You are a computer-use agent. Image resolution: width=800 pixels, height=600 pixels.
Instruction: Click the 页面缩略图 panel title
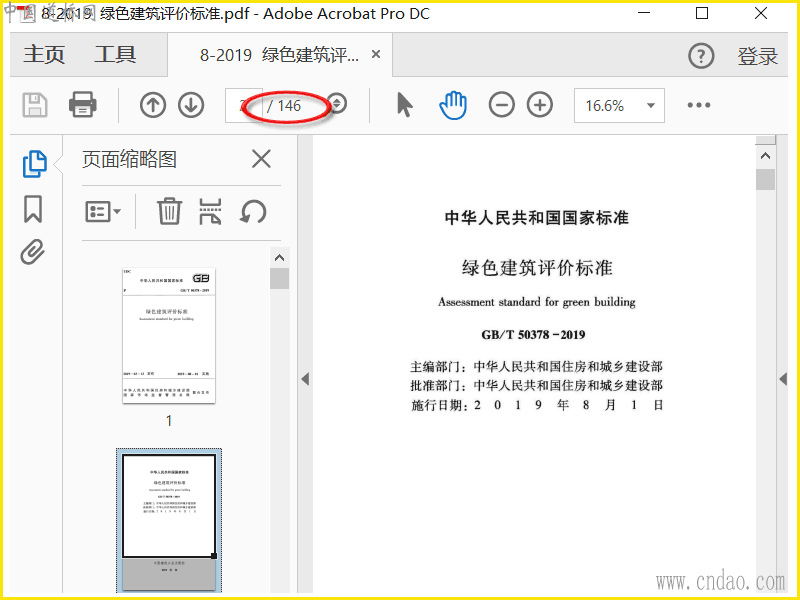130,160
